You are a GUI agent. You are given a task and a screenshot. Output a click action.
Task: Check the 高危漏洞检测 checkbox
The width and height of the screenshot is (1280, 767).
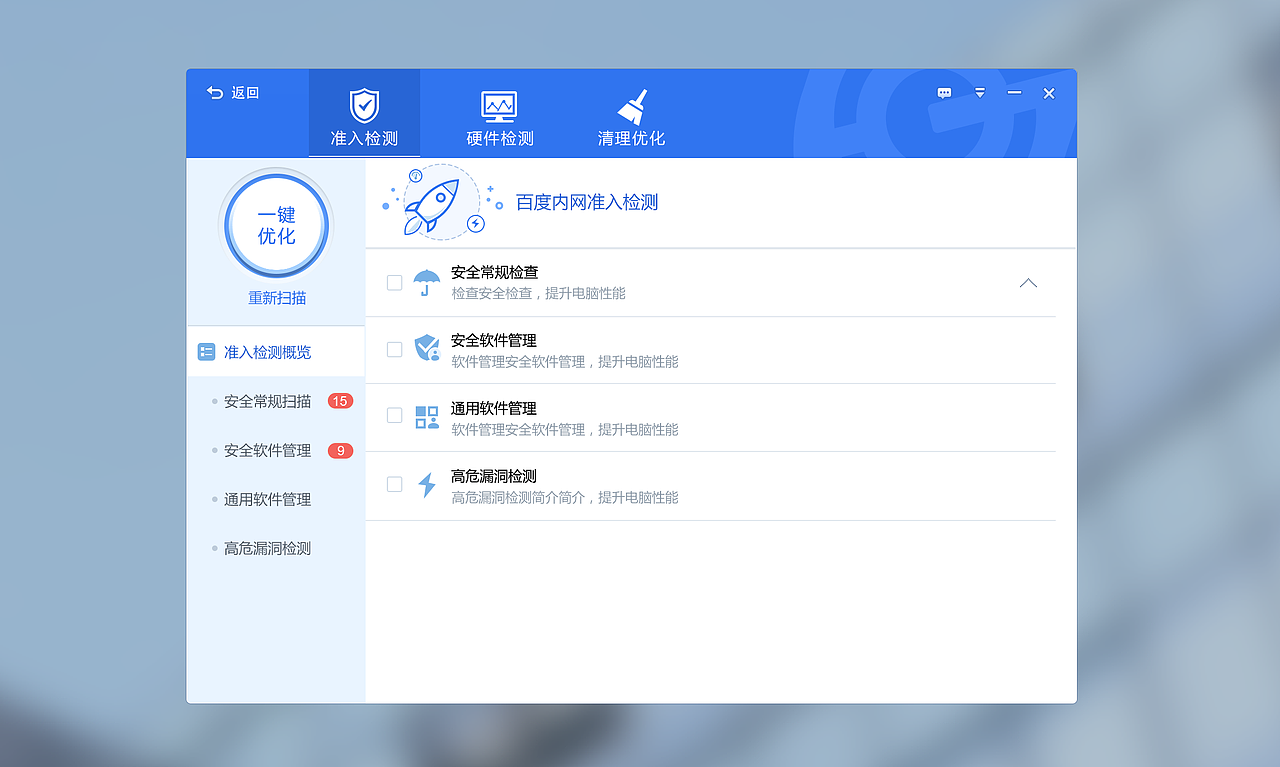click(394, 484)
